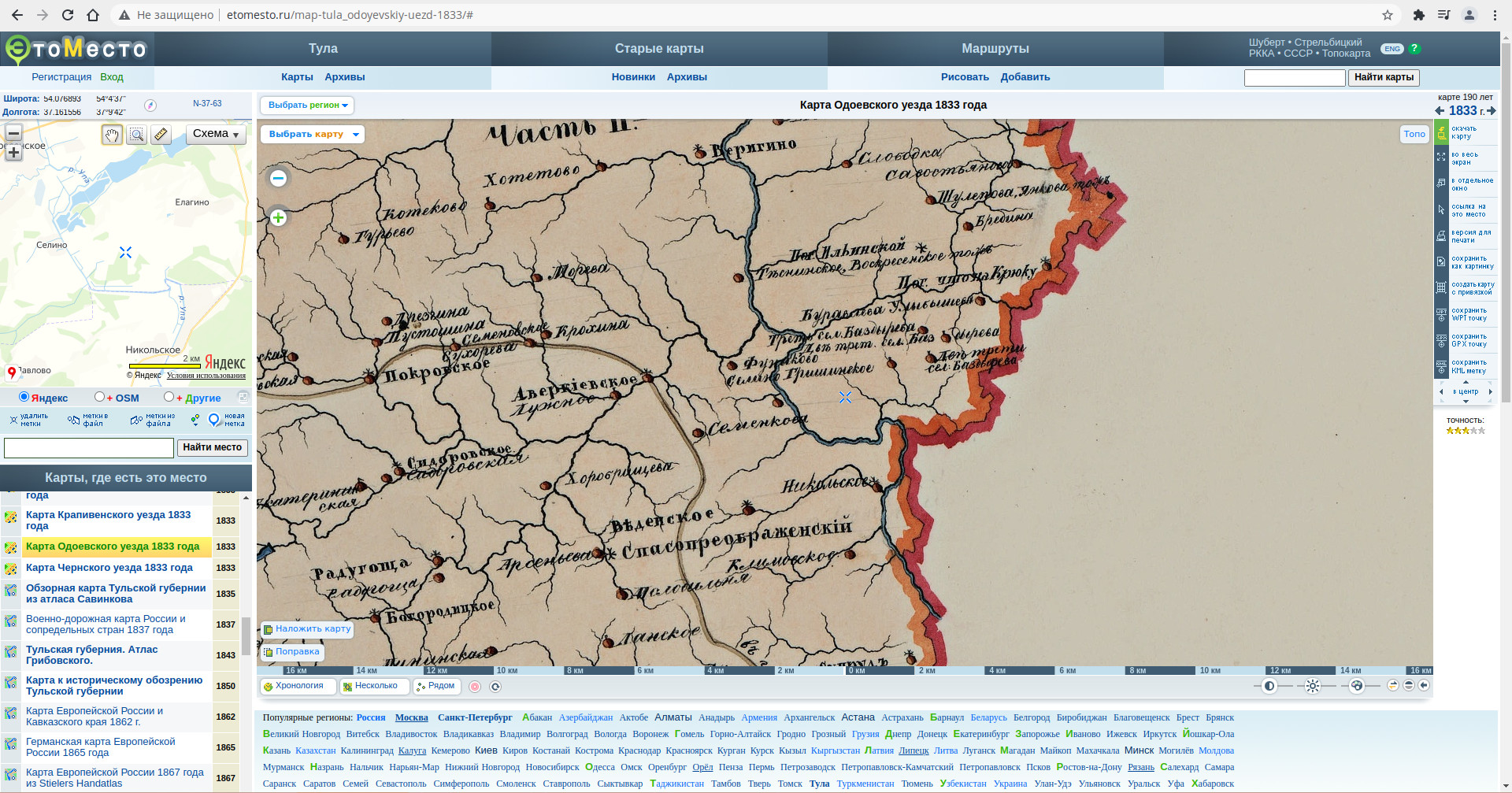Open 'Тульская губерния. Атлас Грибовского.'
This screenshot has height=793, width=1512.
tap(92, 655)
